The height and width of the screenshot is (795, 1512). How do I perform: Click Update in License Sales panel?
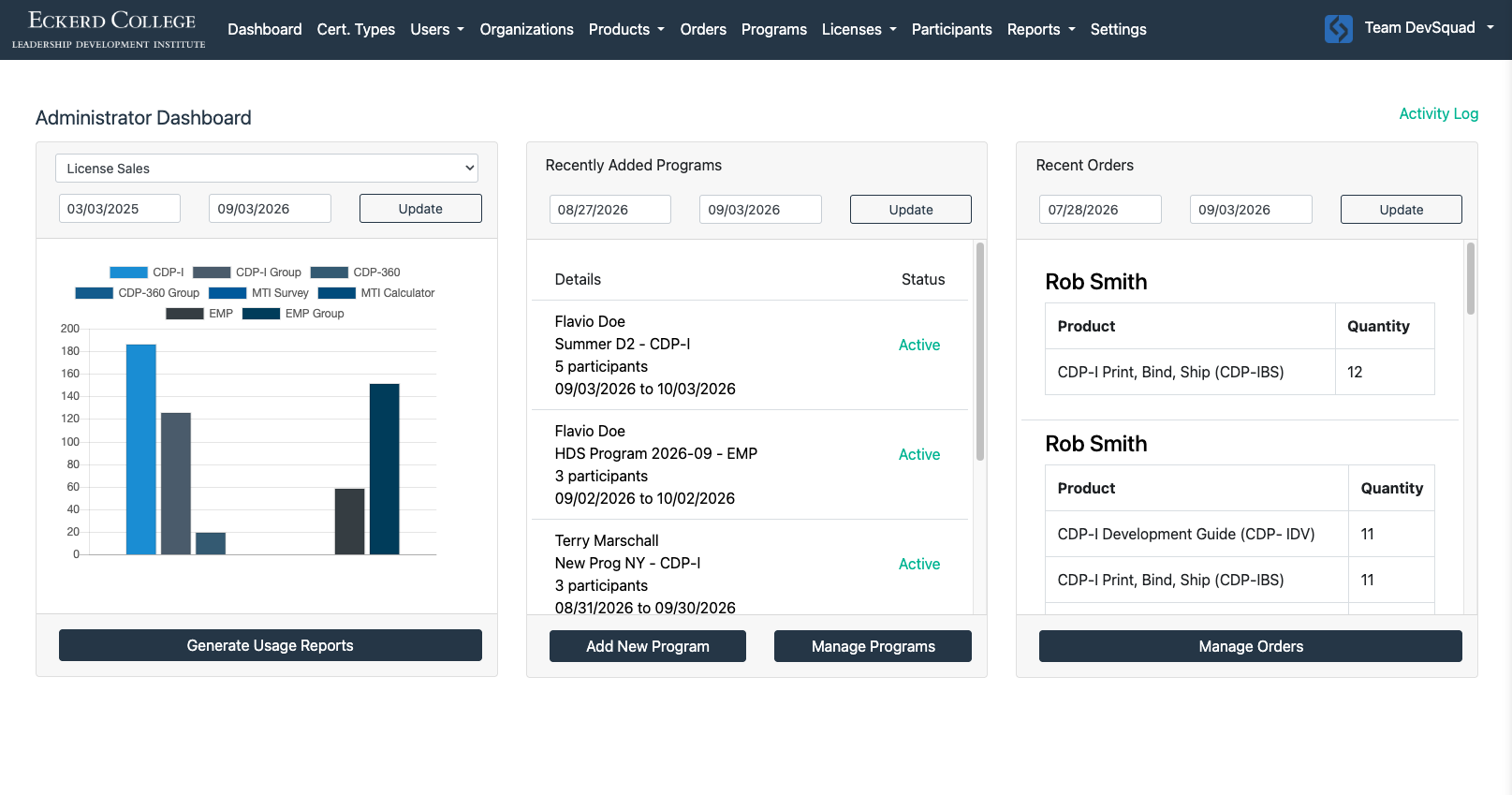coord(420,209)
